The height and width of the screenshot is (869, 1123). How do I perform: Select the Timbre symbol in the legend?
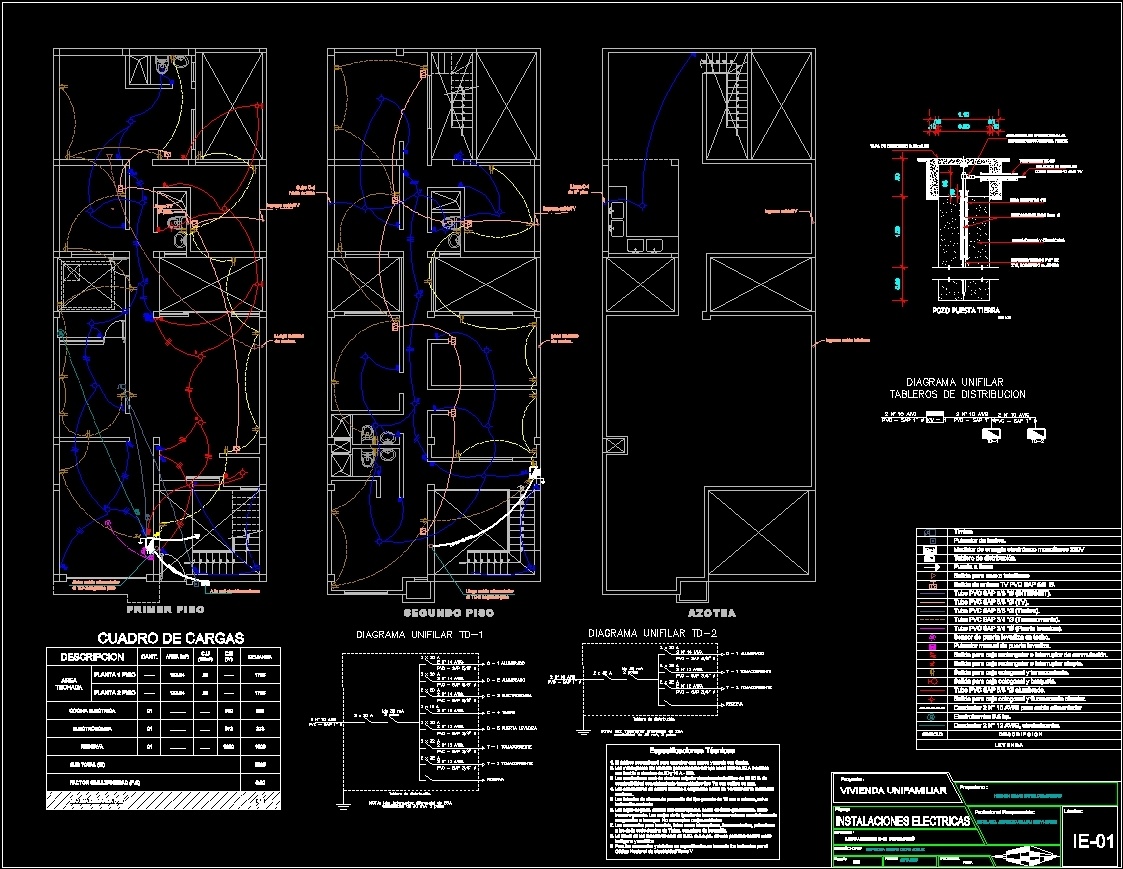[928, 532]
